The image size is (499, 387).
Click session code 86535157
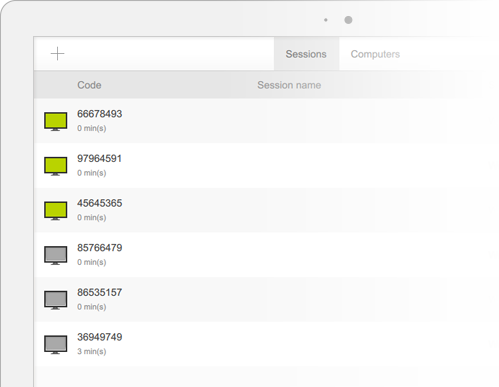click(100, 293)
